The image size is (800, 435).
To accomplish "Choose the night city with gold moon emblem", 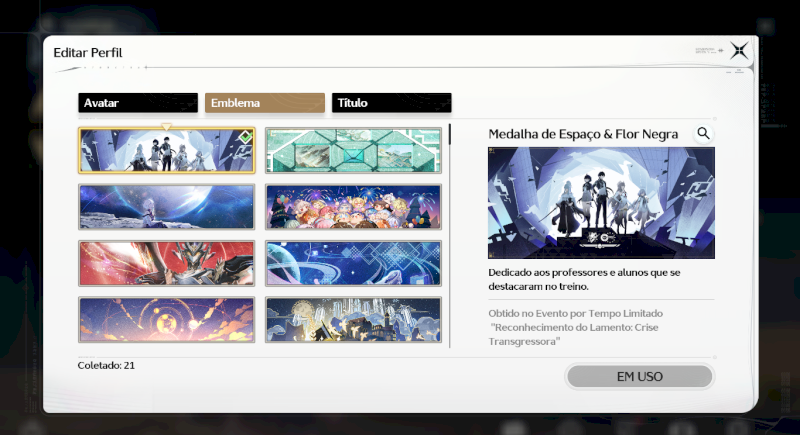I will click(x=353, y=320).
